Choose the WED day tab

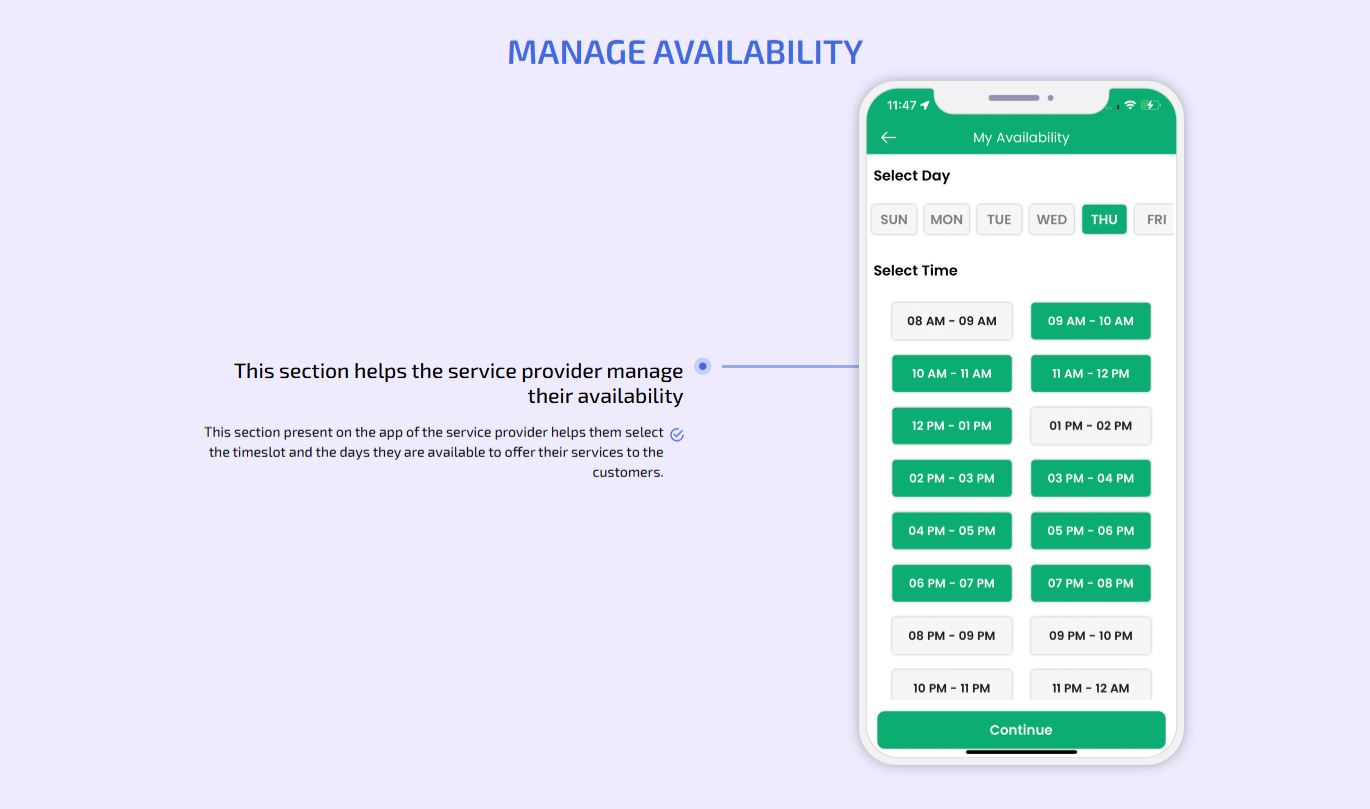(x=1051, y=220)
